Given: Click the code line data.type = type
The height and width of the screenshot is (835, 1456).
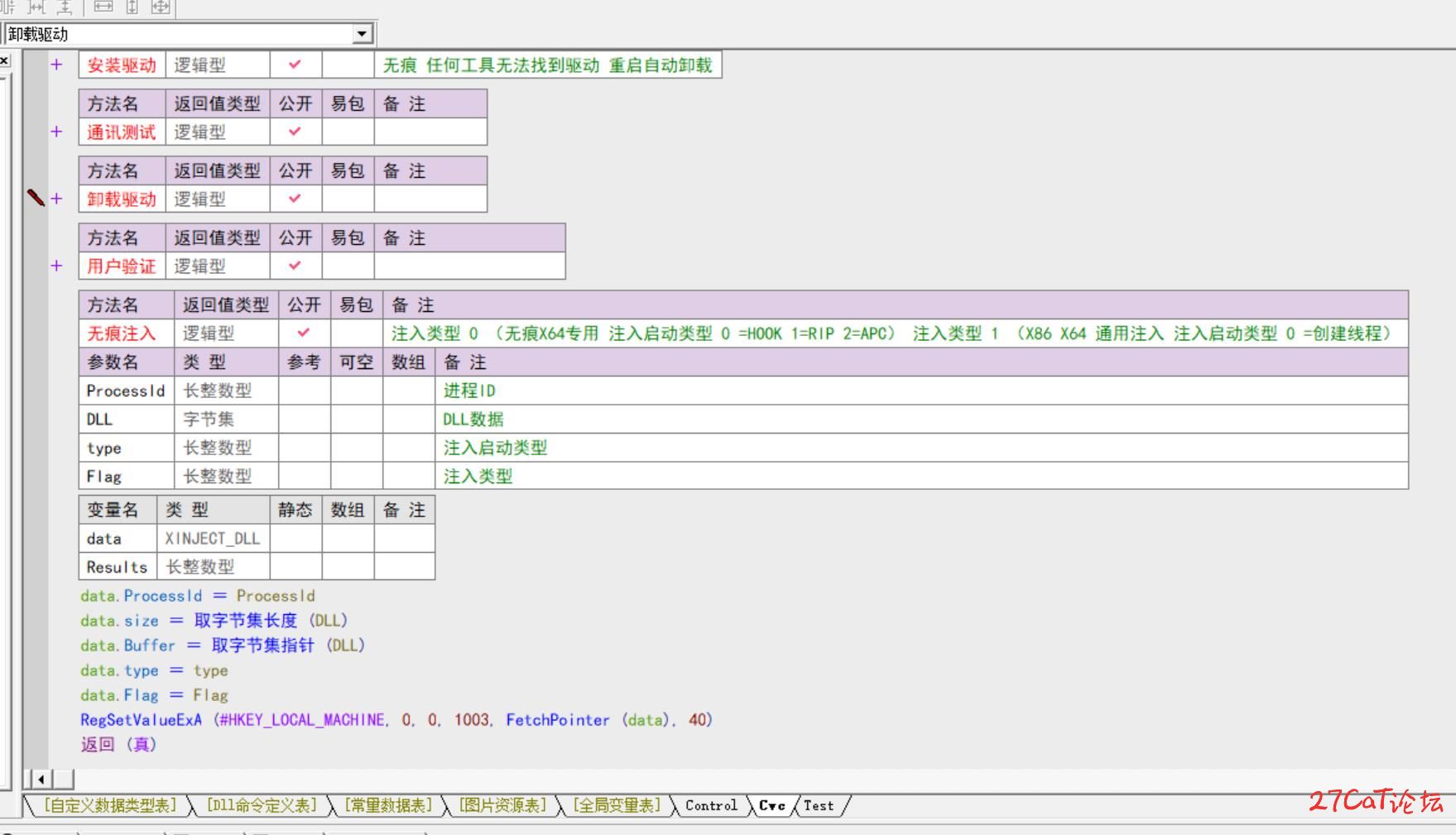Looking at the screenshot, I should tap(154, 670).
